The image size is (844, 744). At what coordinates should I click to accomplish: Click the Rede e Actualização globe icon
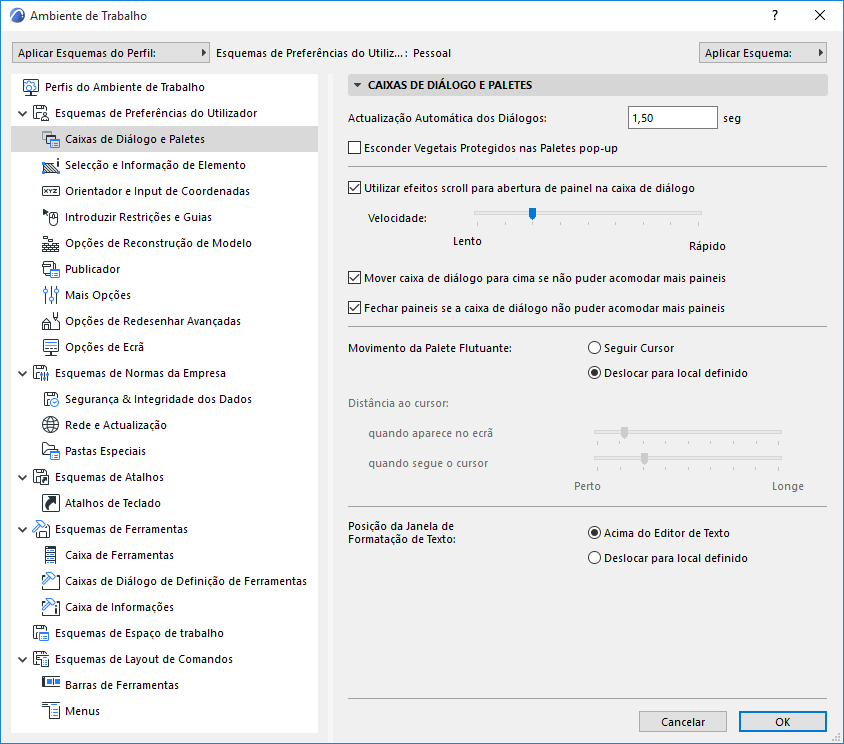[51, 425]
